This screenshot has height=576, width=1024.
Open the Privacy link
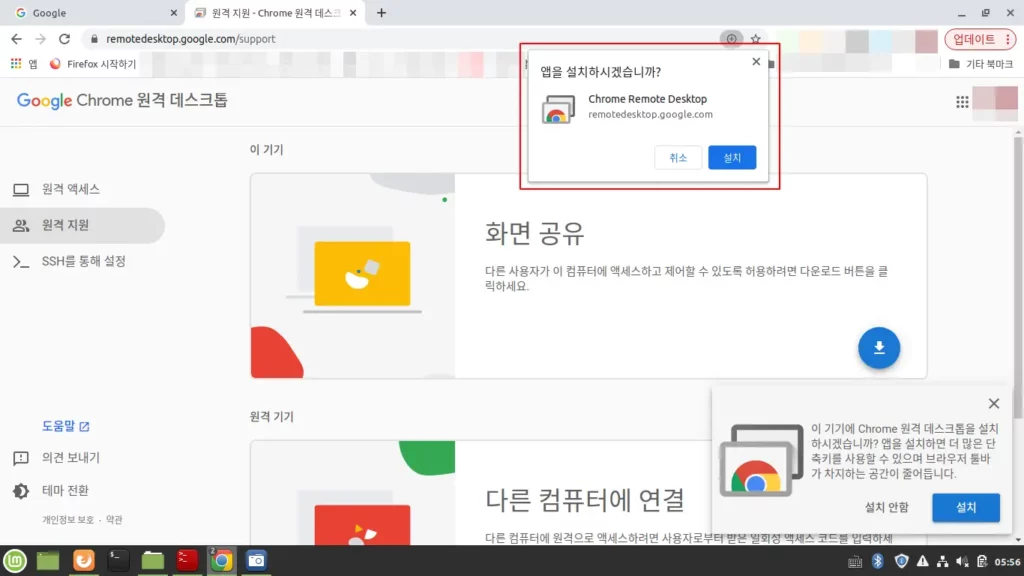click(68, 520)
